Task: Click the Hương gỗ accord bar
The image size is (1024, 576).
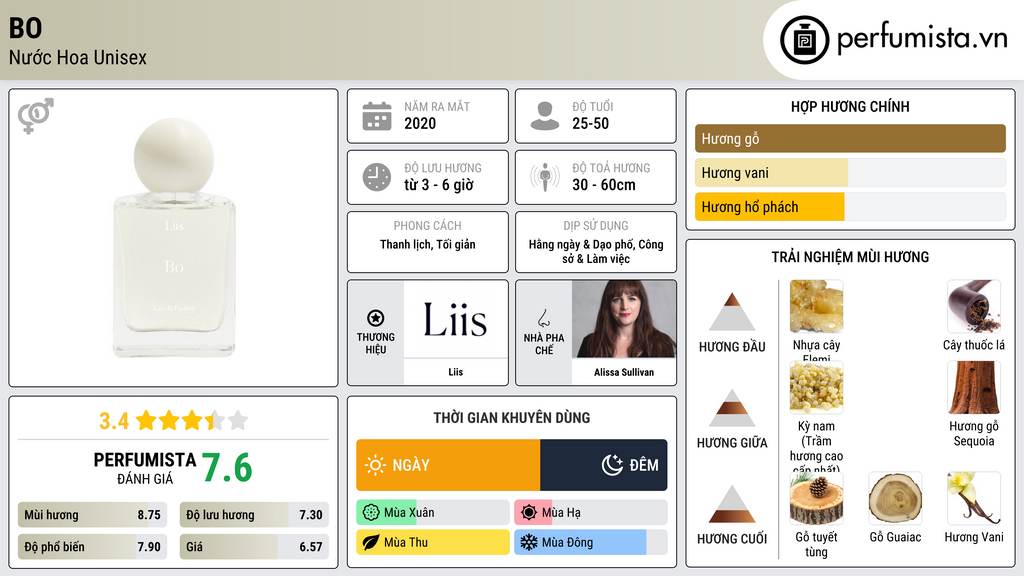Action: (850, 138)
